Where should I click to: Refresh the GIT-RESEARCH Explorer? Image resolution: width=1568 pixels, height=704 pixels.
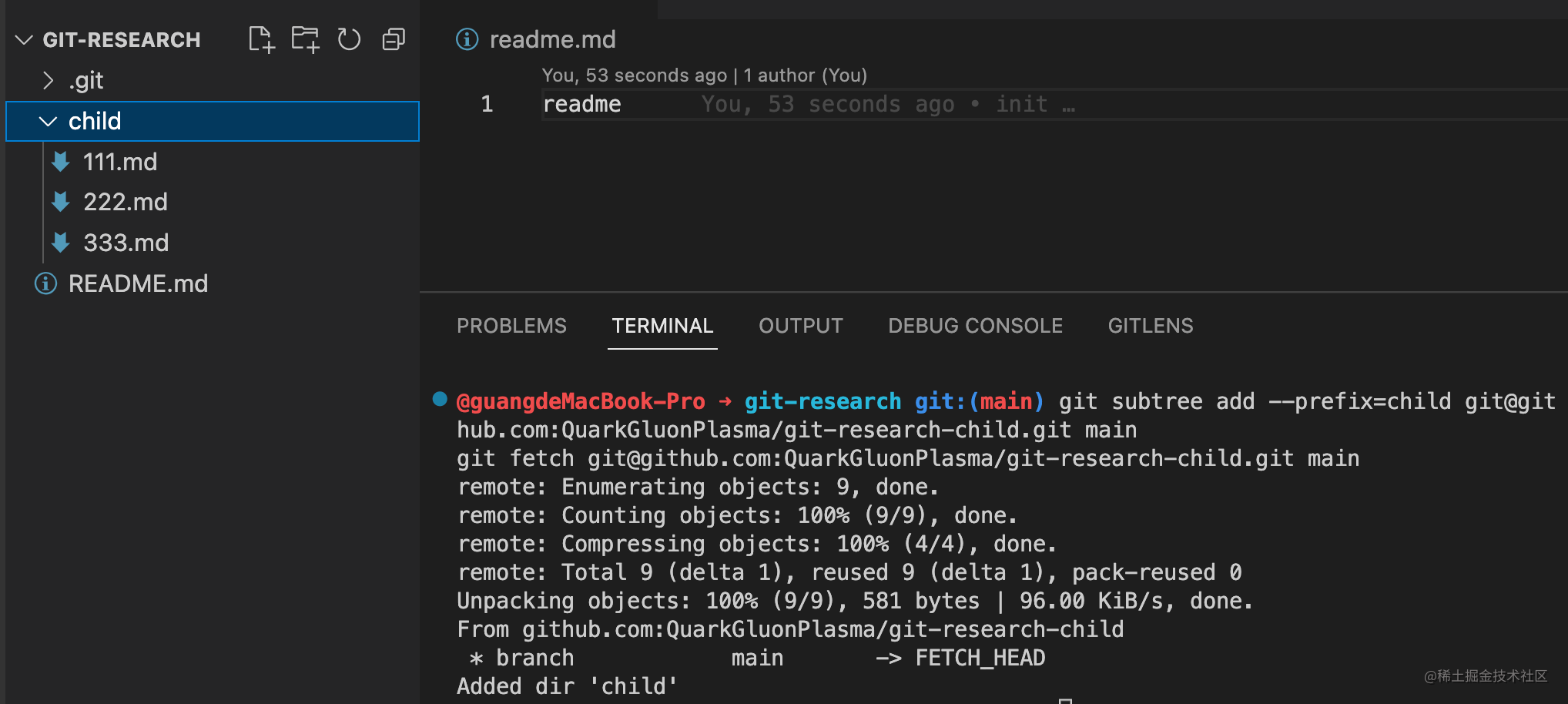tap(349, 39)
